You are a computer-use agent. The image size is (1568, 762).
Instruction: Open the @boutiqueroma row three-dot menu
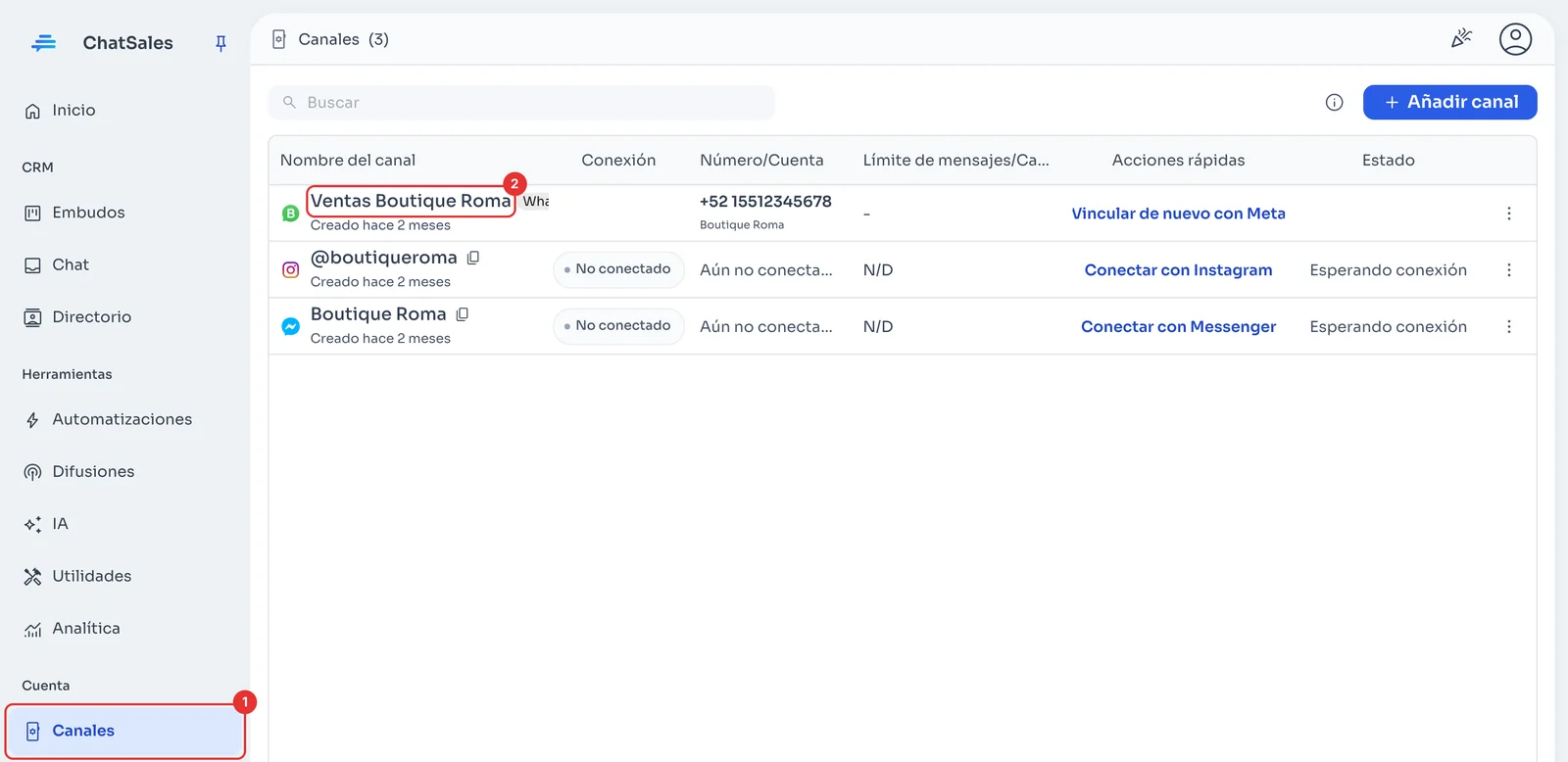click(1508, 270)
